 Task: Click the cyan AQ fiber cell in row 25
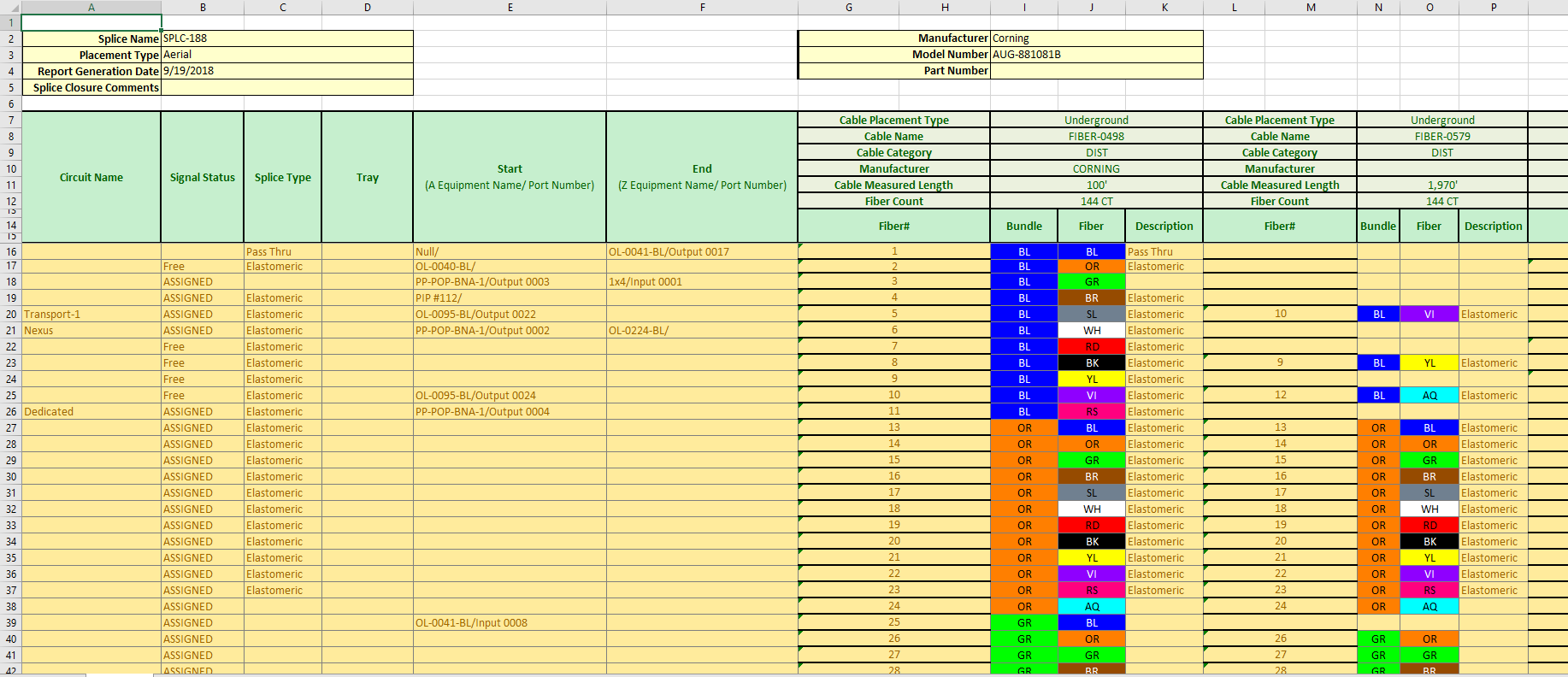point(1429,396)
